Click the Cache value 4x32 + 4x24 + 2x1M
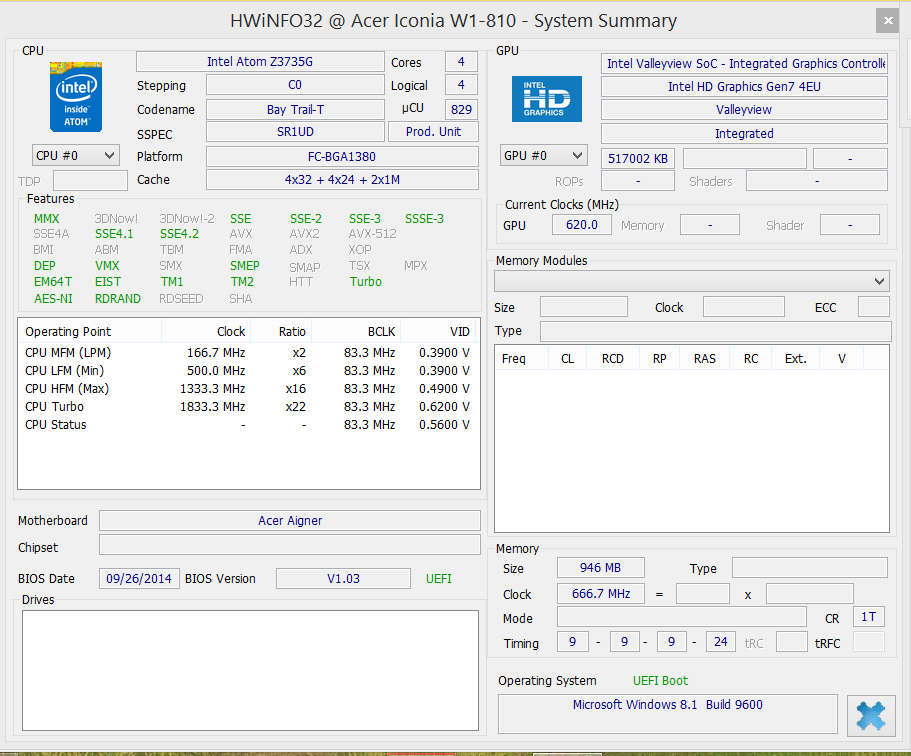The height and width of the screenshot is (756, 911). click(x=342, y=180)
